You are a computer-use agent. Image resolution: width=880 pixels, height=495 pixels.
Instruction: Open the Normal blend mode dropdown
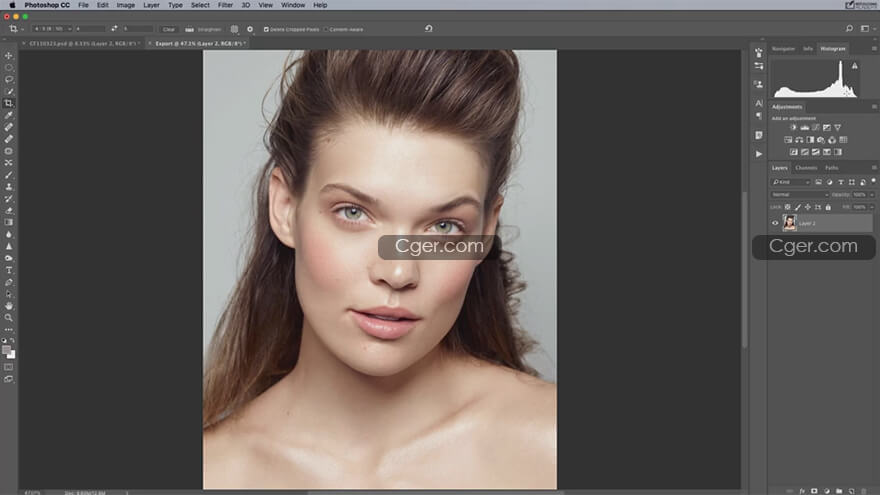click(799, 194)
